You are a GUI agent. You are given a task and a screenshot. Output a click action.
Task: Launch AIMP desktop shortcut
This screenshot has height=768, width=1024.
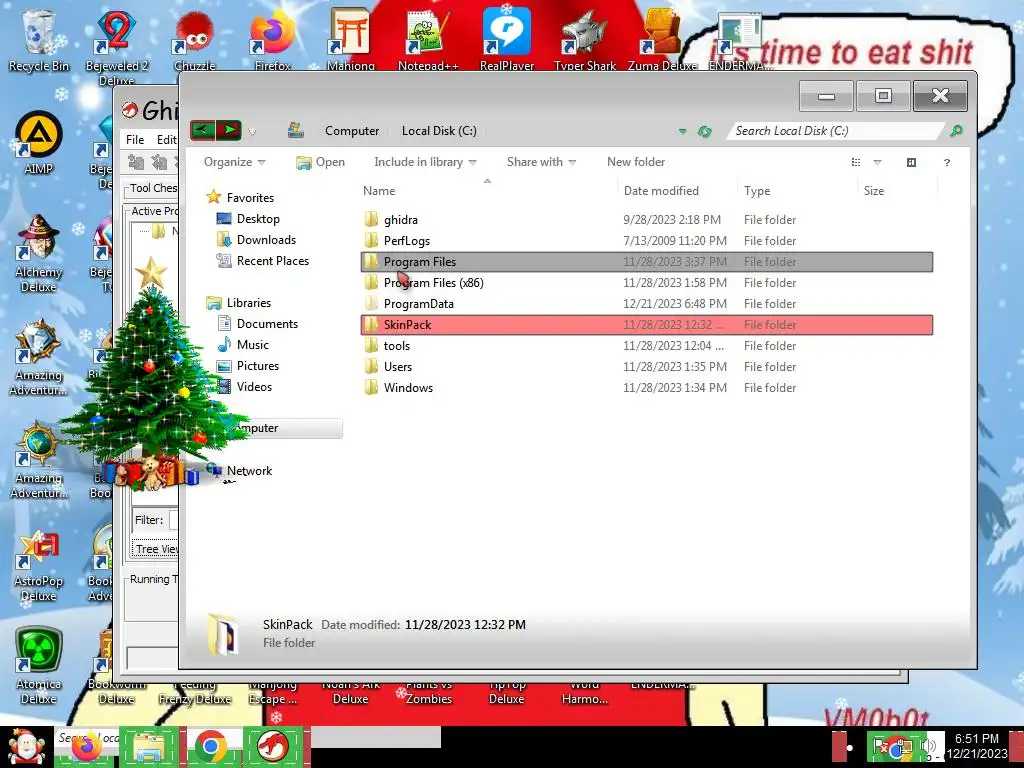39,142
